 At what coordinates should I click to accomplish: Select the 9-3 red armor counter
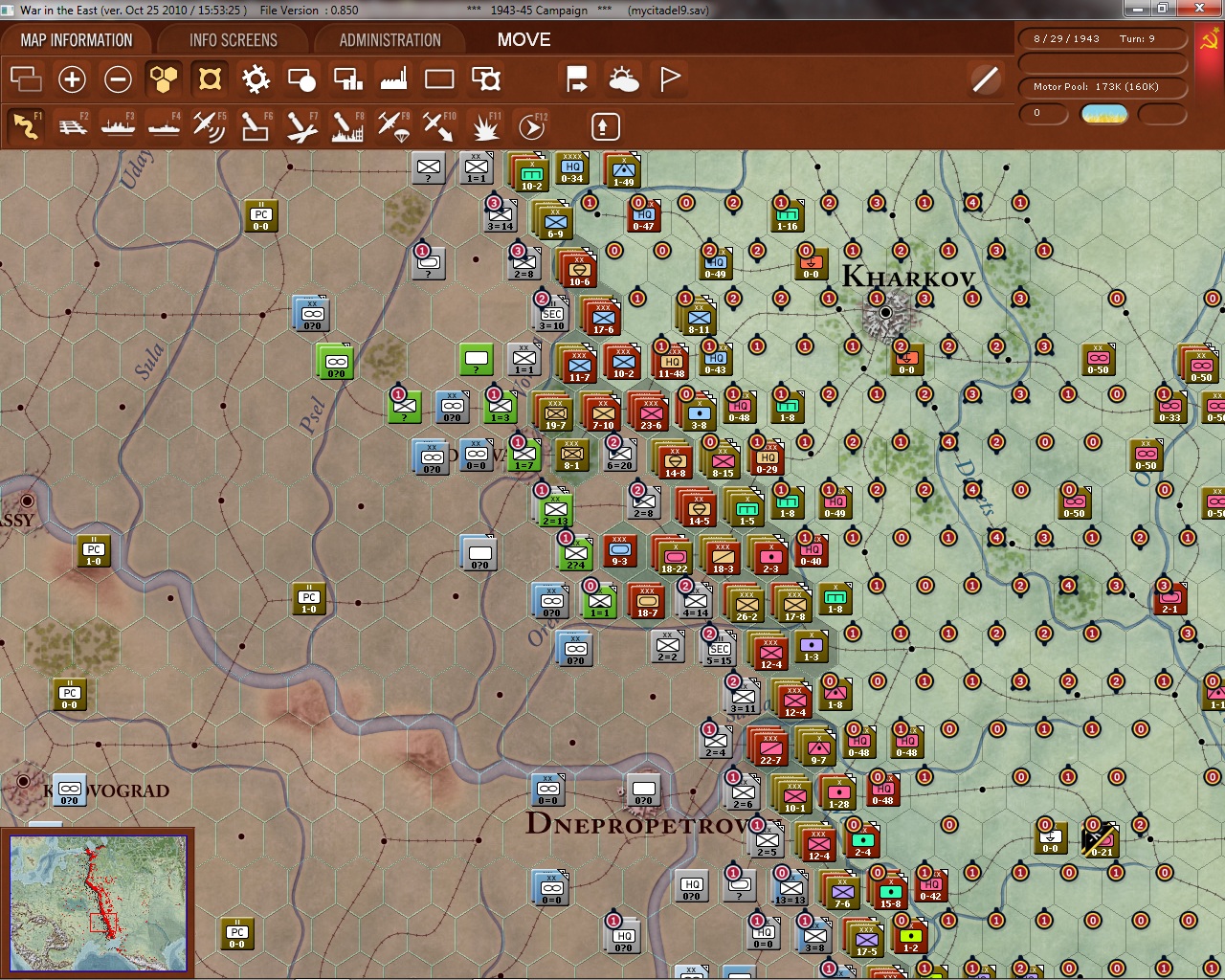click(620, 551)
